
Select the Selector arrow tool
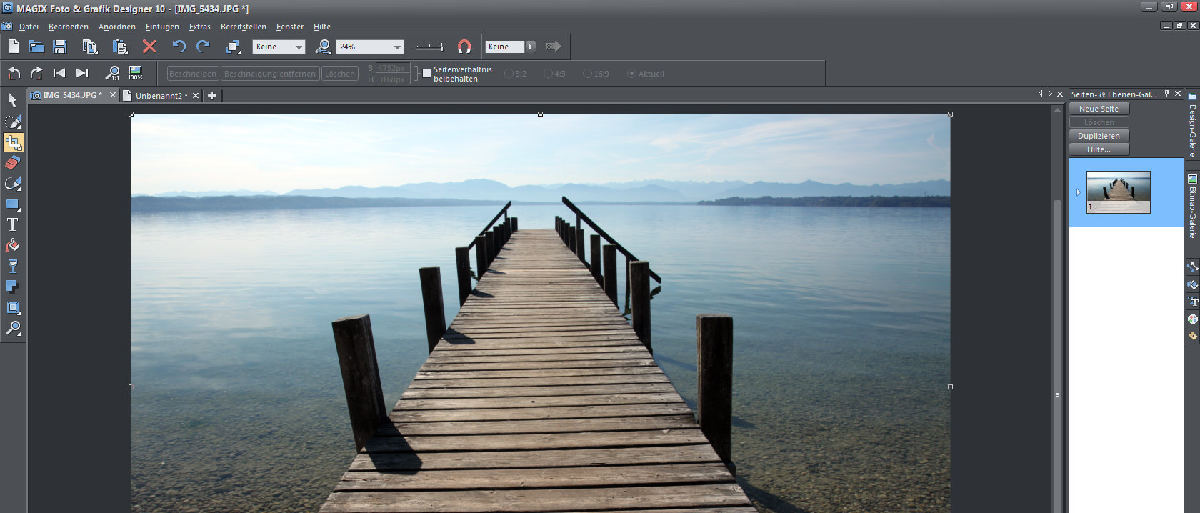(13, 99)
